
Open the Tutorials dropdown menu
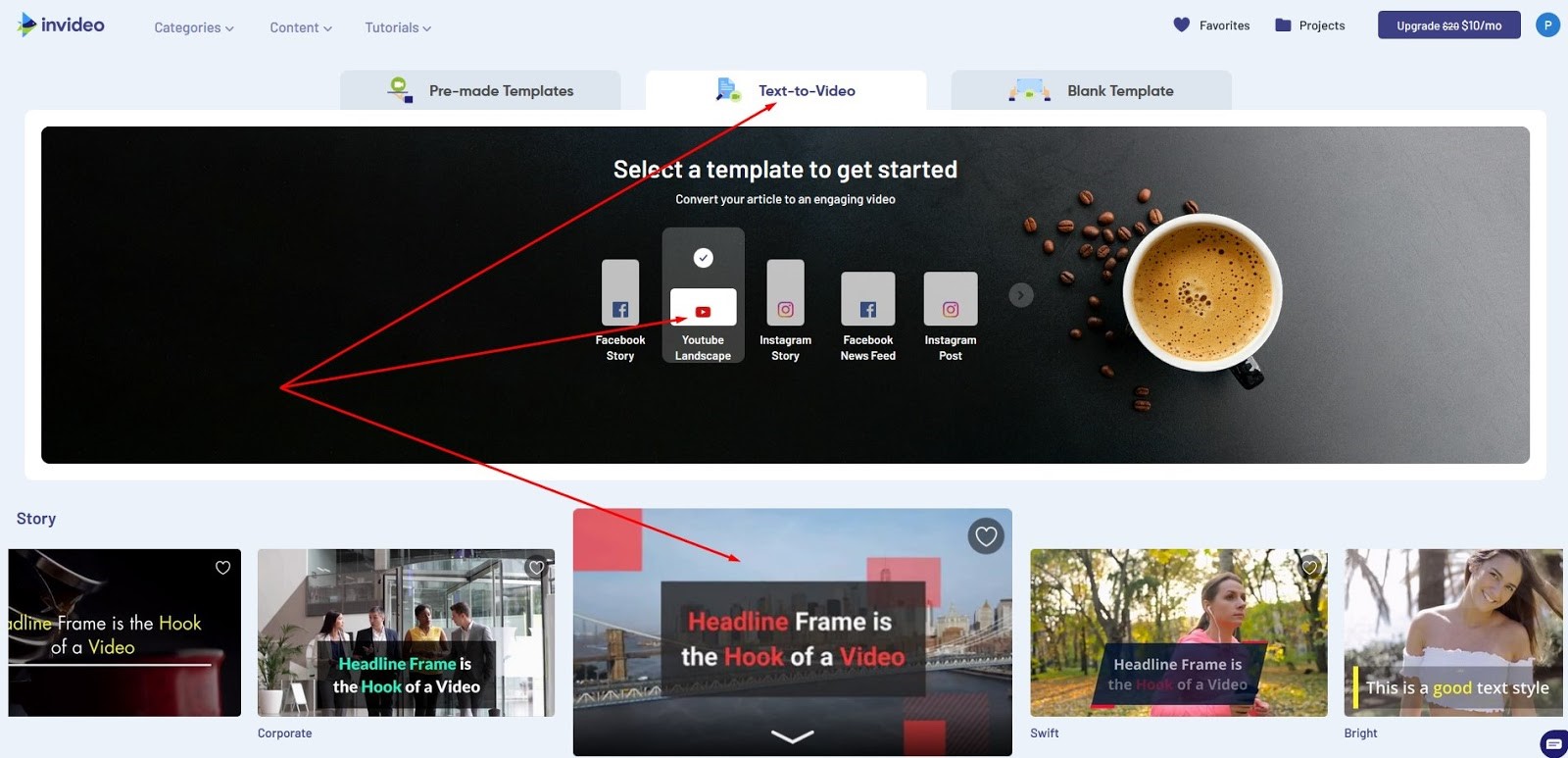tap(397, 27)
